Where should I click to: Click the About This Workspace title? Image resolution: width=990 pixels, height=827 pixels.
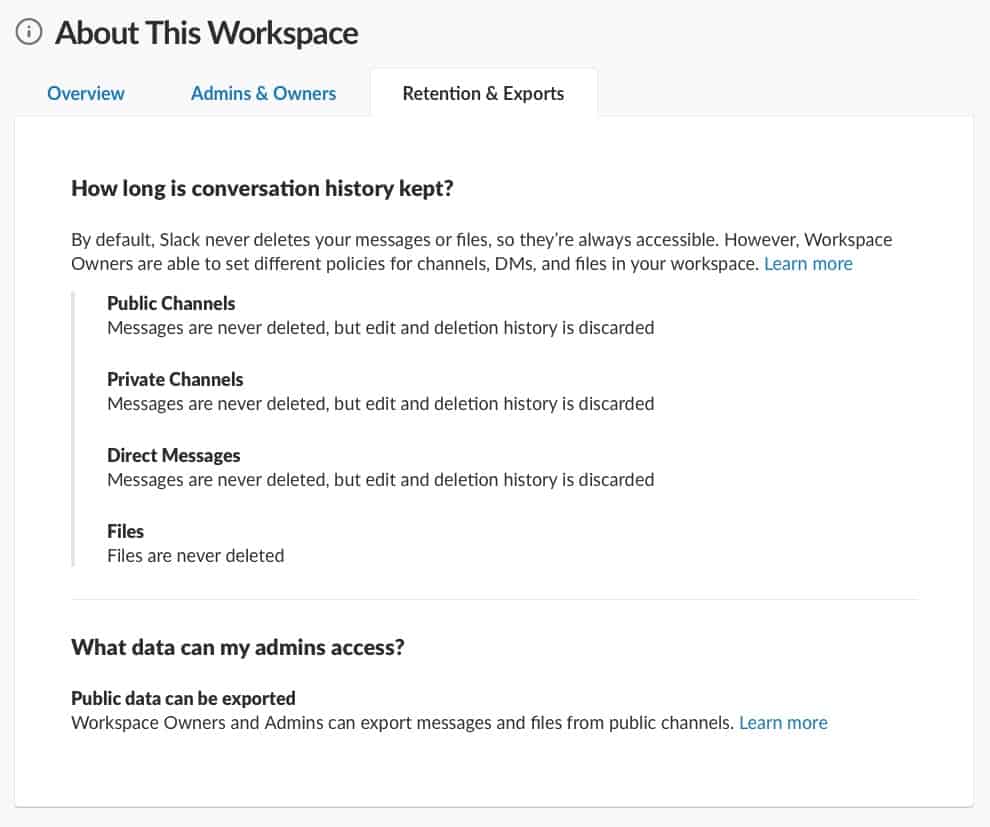[206, 33]
